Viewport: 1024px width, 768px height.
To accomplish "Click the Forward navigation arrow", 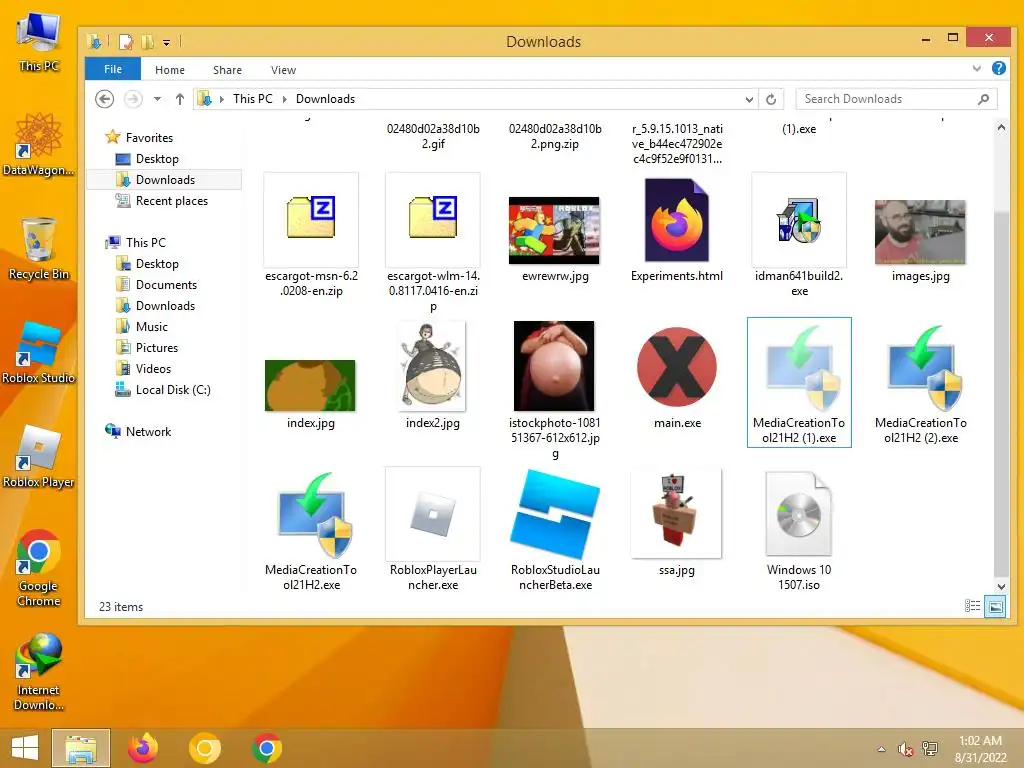I will (133, 99).
